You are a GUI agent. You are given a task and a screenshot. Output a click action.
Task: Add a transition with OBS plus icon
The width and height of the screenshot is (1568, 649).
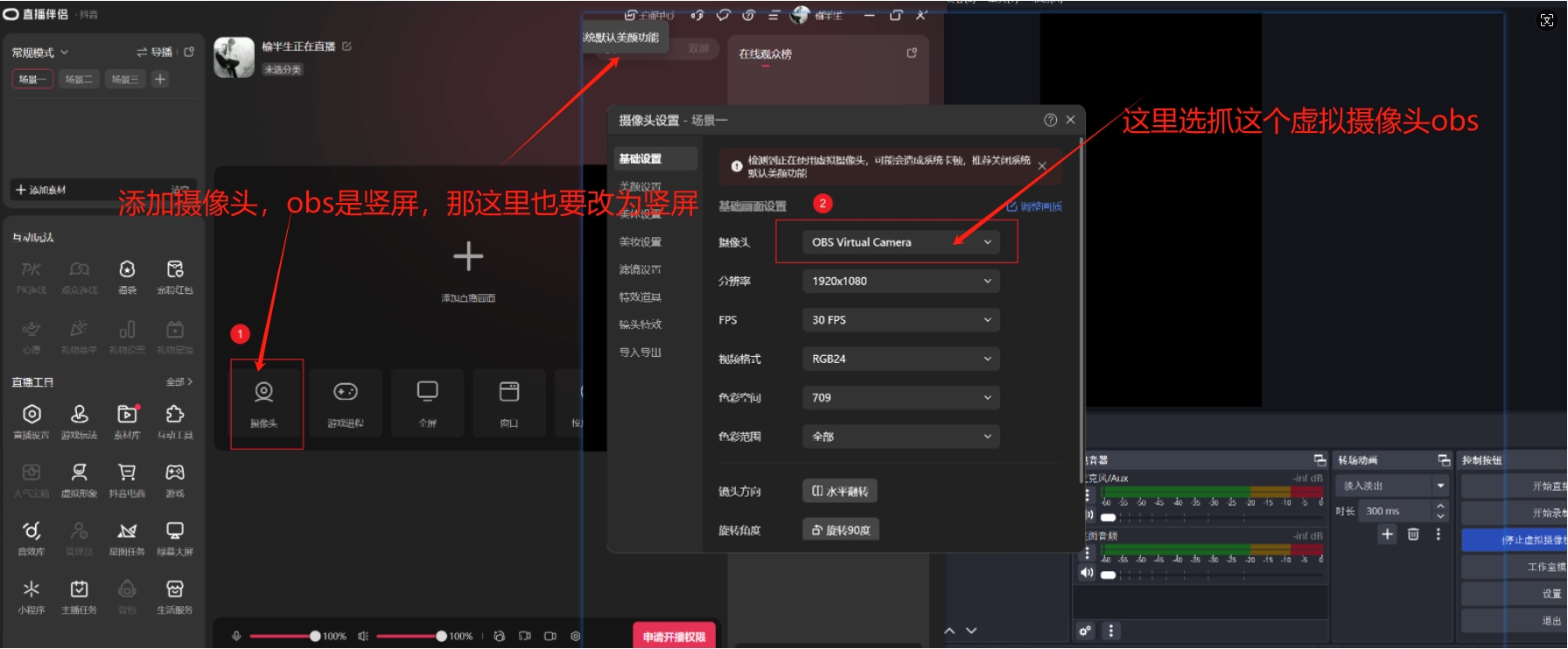(1387, 534)
